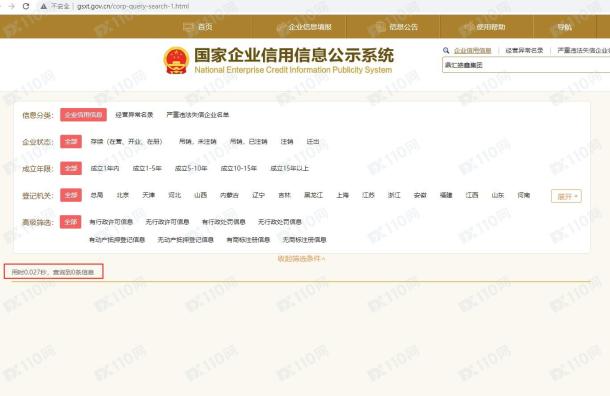Open the 首页 navigation item
The width and height of the screenshot is (610, 396).
[205, 27]
